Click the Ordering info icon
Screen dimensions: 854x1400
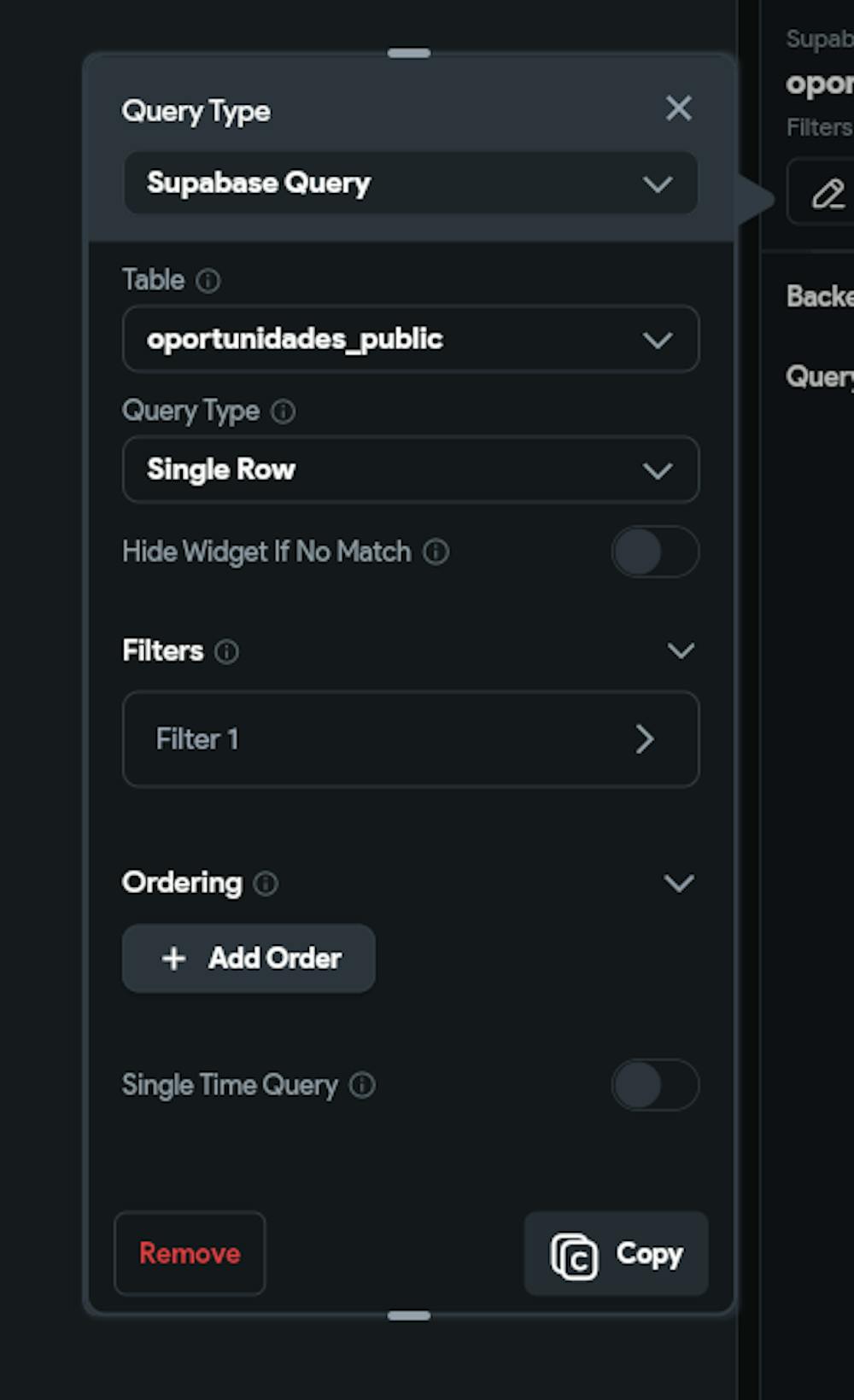click(x=266, y=884)
